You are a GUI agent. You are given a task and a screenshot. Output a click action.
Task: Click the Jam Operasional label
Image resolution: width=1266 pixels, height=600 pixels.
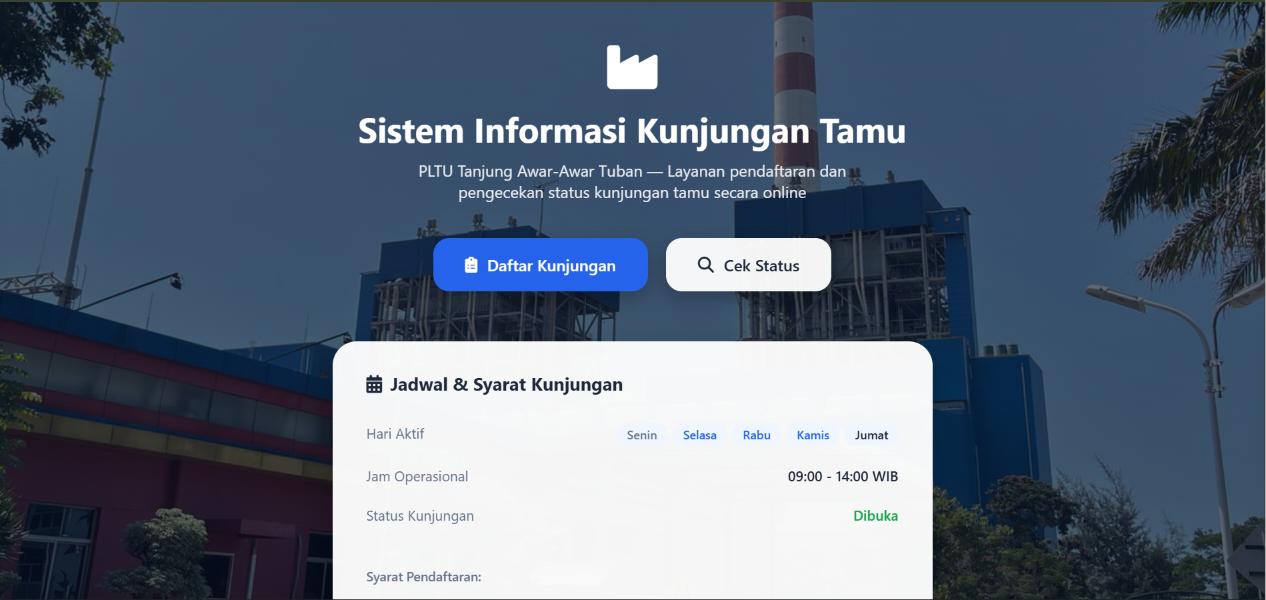tap(417, 477)
